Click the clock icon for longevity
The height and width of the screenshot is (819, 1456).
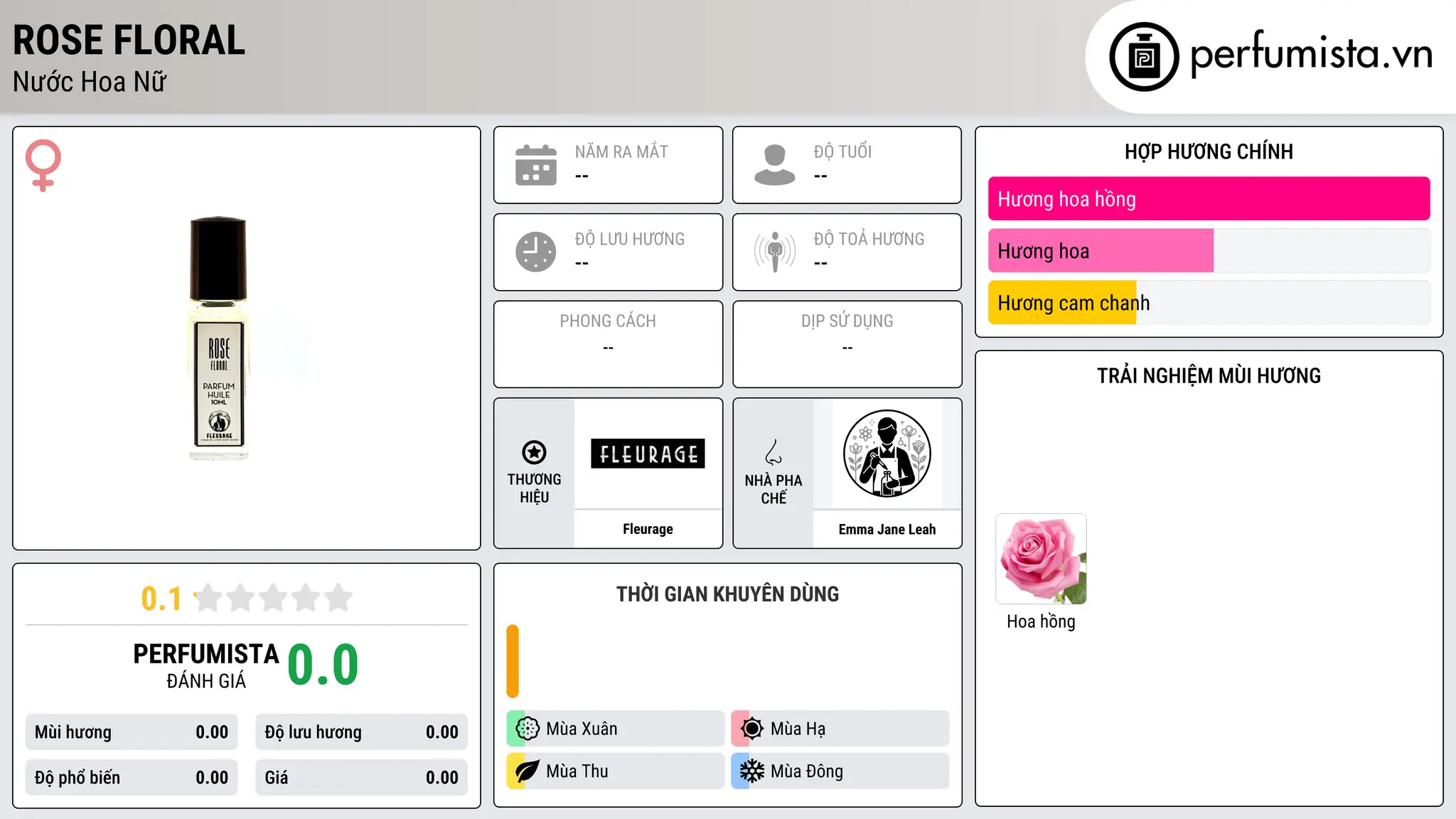[536, 252]
